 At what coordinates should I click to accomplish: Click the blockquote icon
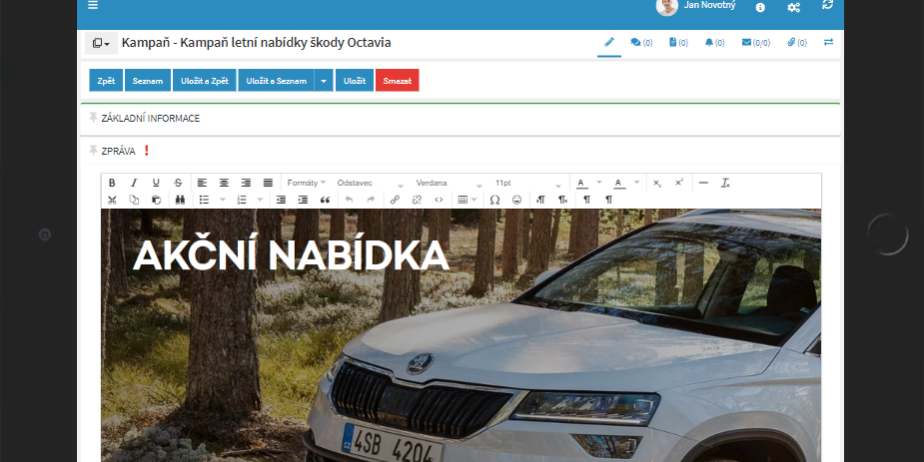click(x=325, y=200)
